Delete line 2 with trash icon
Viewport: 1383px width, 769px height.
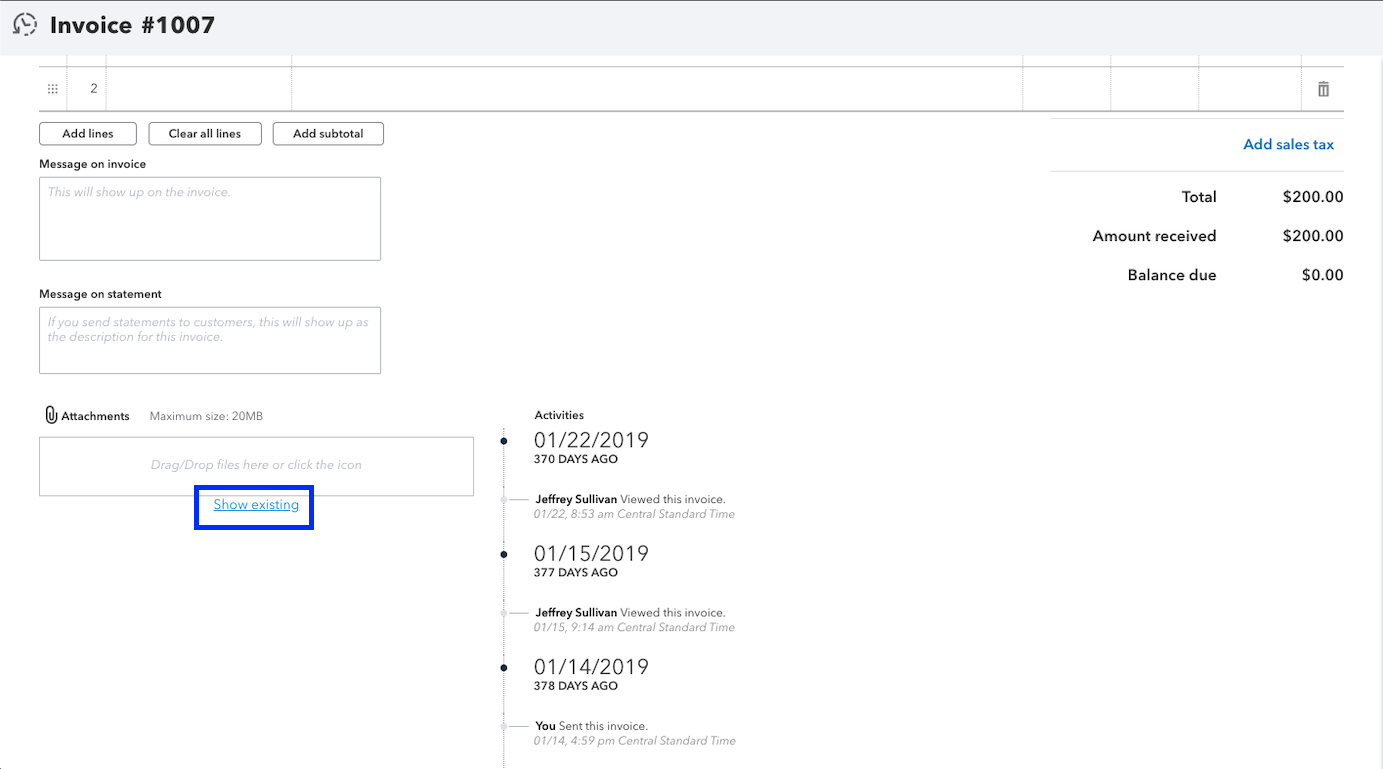(1323, 89)
